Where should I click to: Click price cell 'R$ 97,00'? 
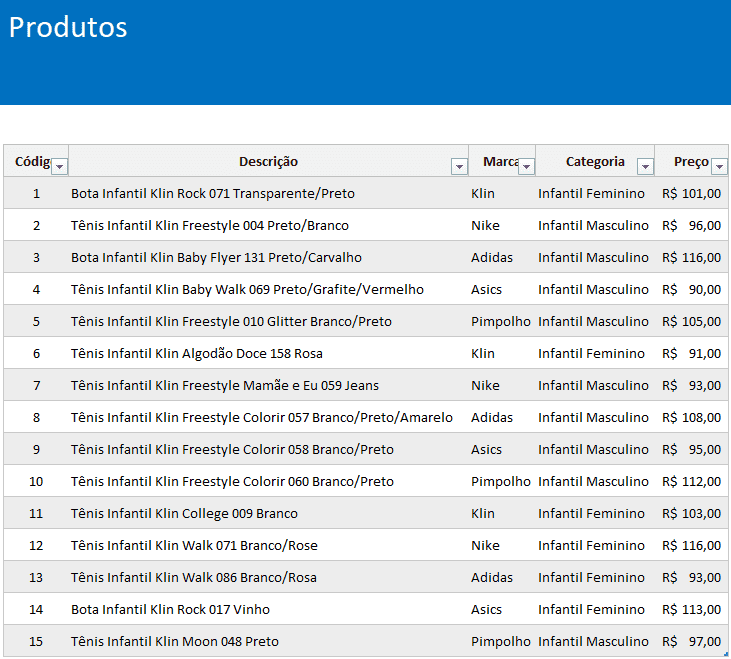click(x=692, y=641)
